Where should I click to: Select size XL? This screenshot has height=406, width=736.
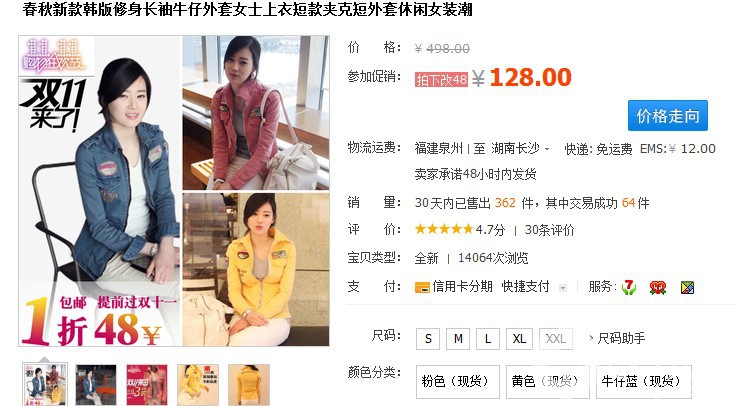click(x=519, y=338)
